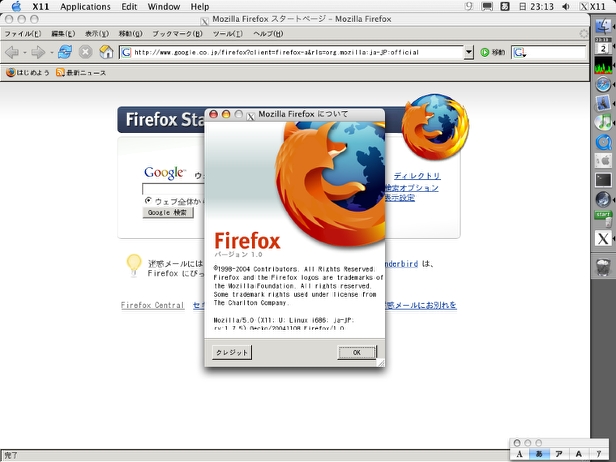Open the 最新ニュース live bookmark feed
Image resolution: width=616 pixels, height=462 pixels.
[81, 73]
